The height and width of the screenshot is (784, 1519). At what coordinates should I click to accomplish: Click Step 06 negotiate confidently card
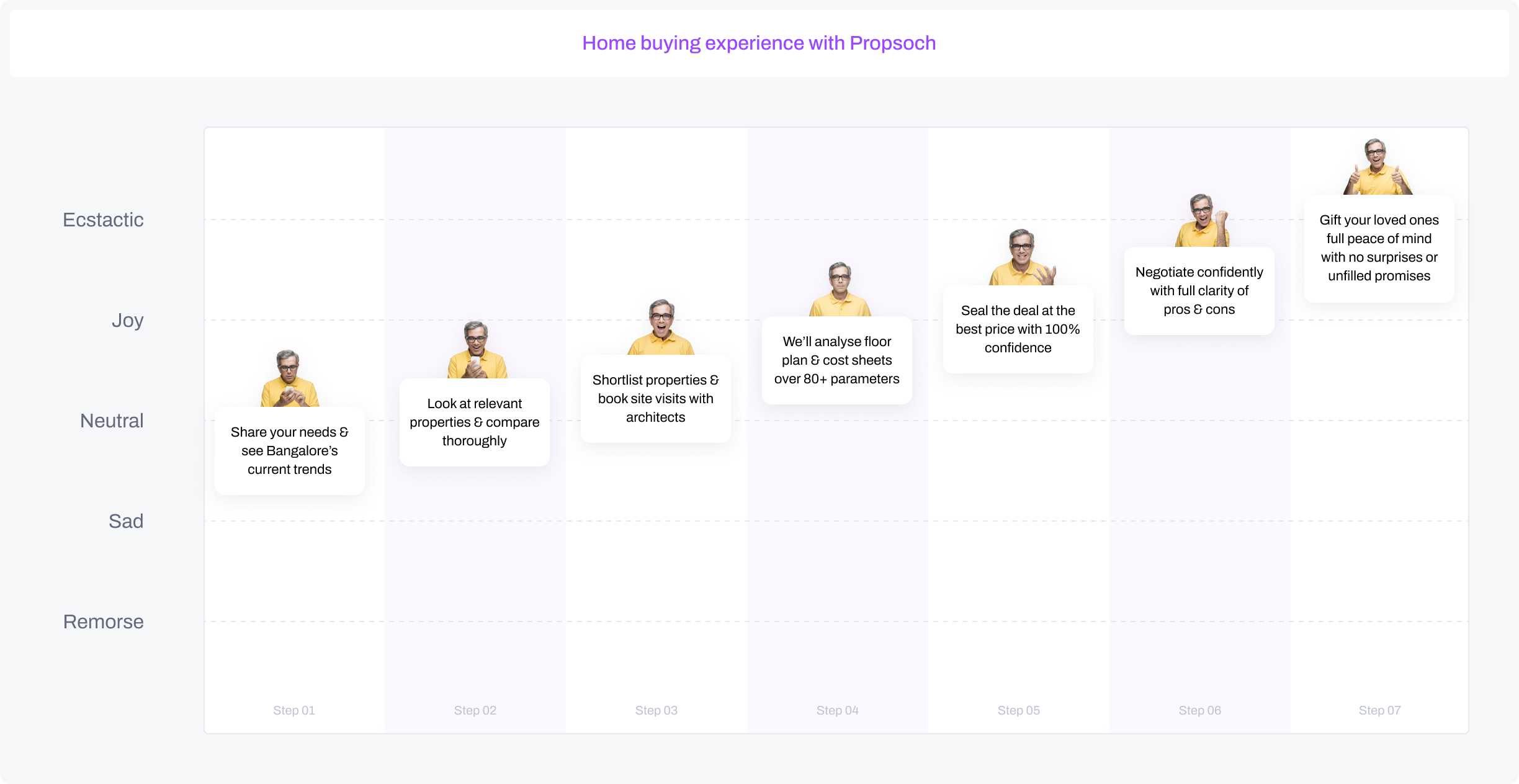pos(1200,290)
